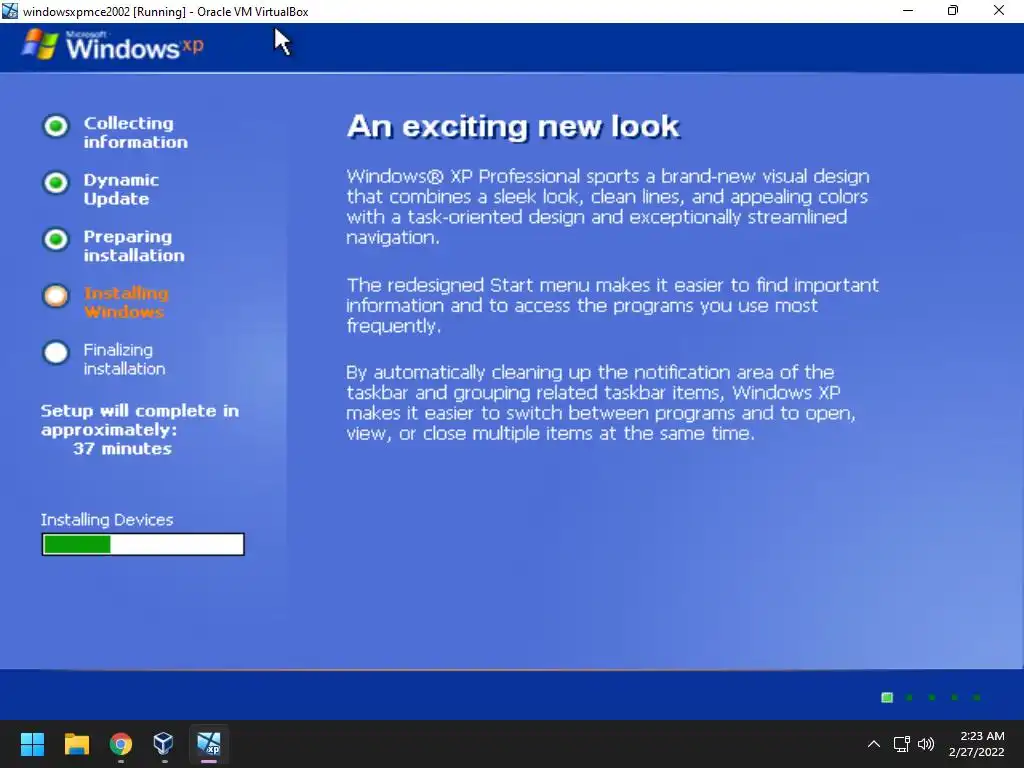
Task: Click the Finalizing installation step indicator
Action: click(x=56, y=353)
